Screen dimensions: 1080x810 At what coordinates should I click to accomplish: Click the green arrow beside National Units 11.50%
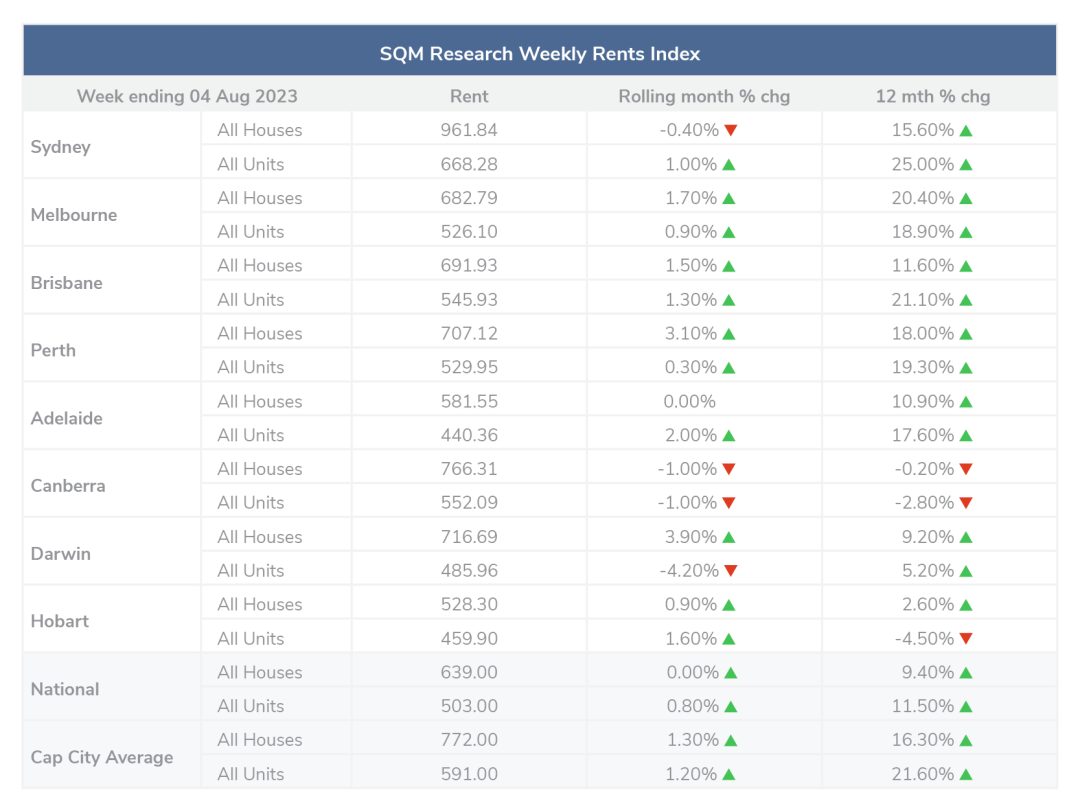point(966,707)
